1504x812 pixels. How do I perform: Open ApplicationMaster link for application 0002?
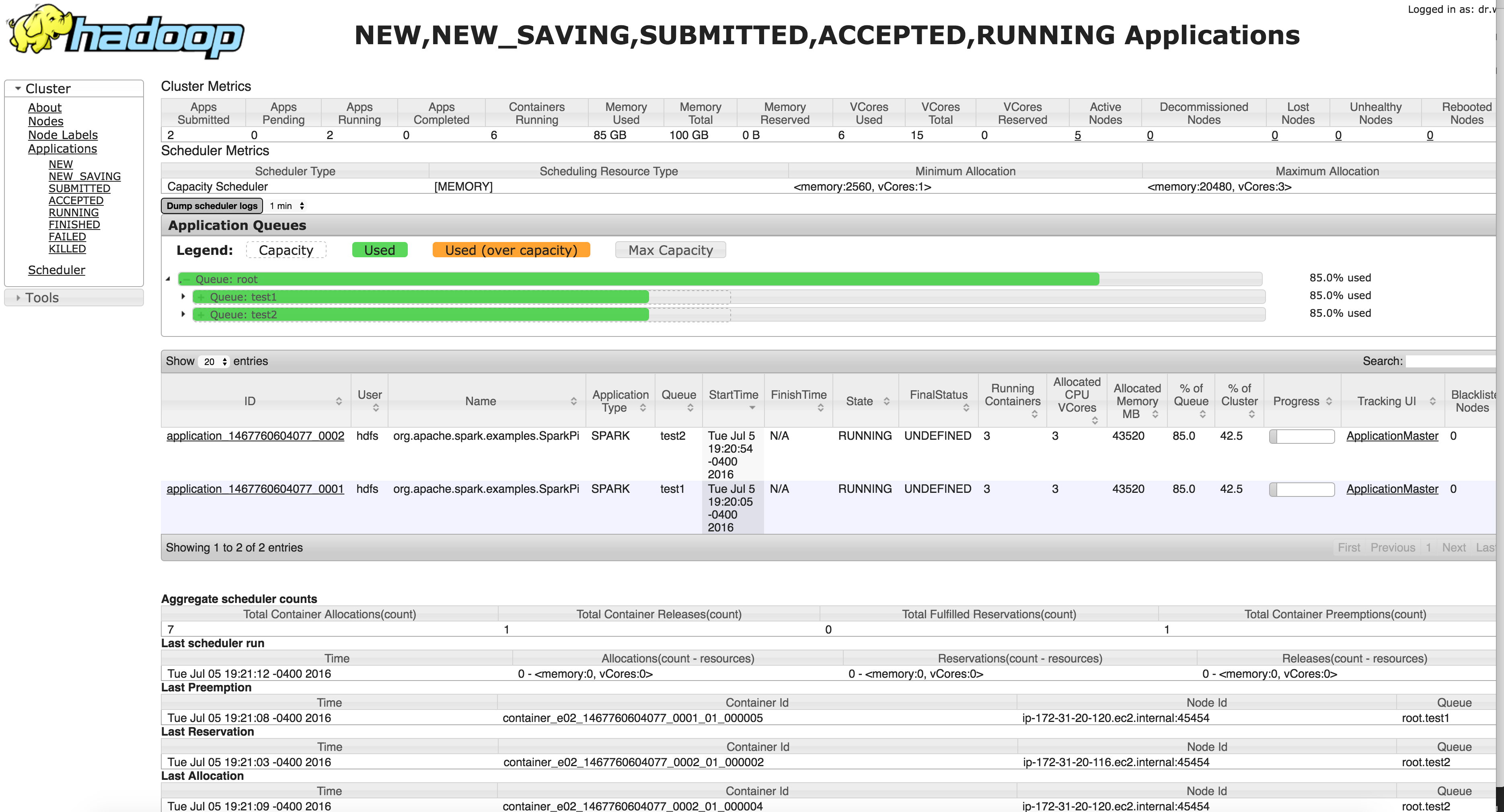click(1392, 436)
